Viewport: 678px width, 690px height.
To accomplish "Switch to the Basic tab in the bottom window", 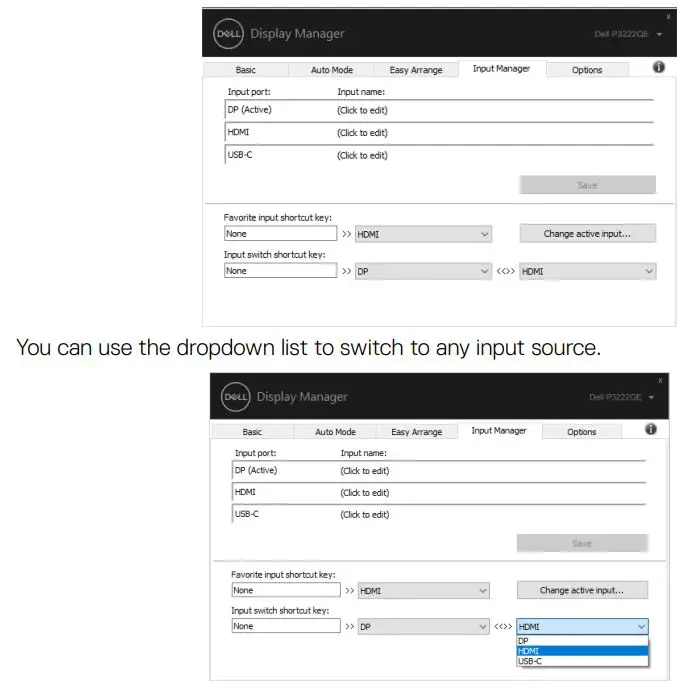I will click(x=252, y=432).
